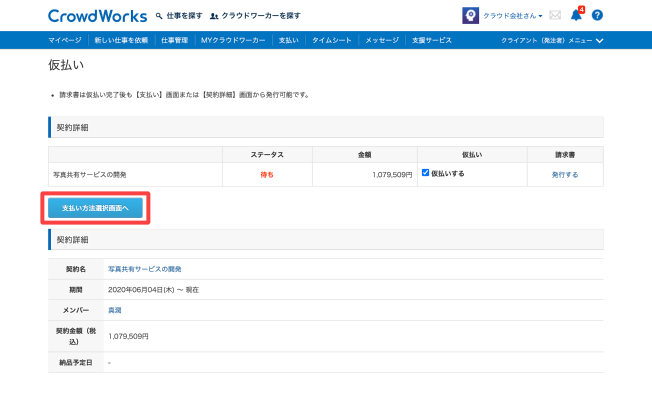Open the 写真共有サービスの開発 contract name link
Viewport: 652px width, 400px height.
click(x=145, y=269)
